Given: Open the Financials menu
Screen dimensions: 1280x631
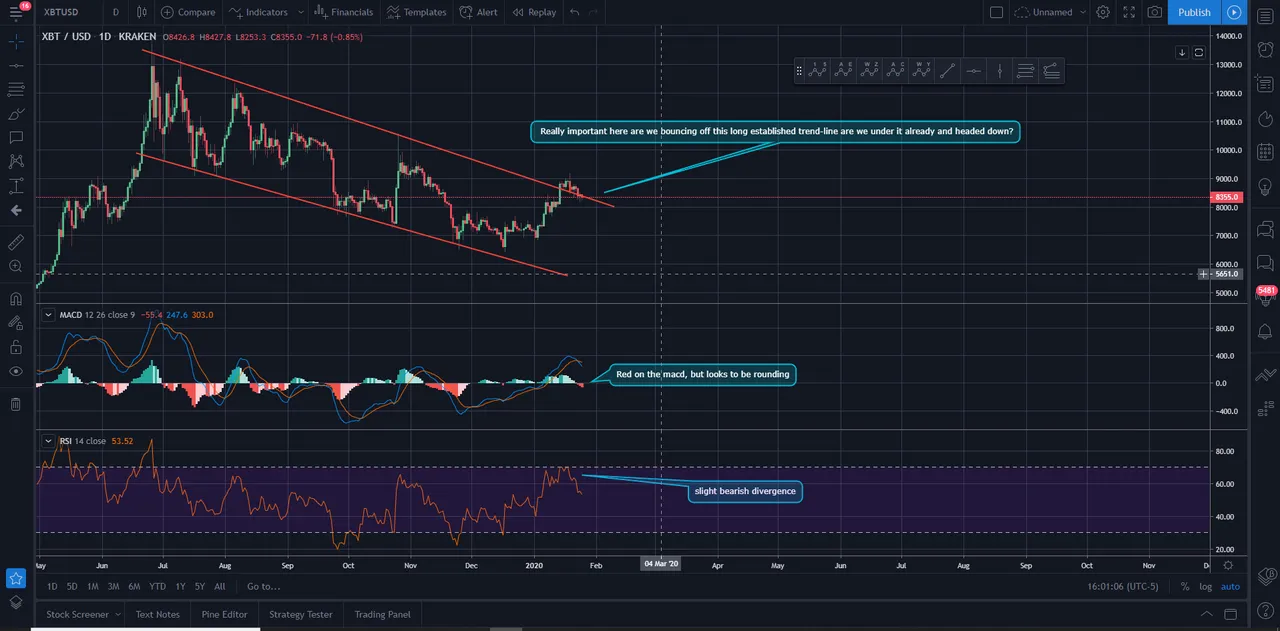Looking at the screenshot, I should (343, 12).
